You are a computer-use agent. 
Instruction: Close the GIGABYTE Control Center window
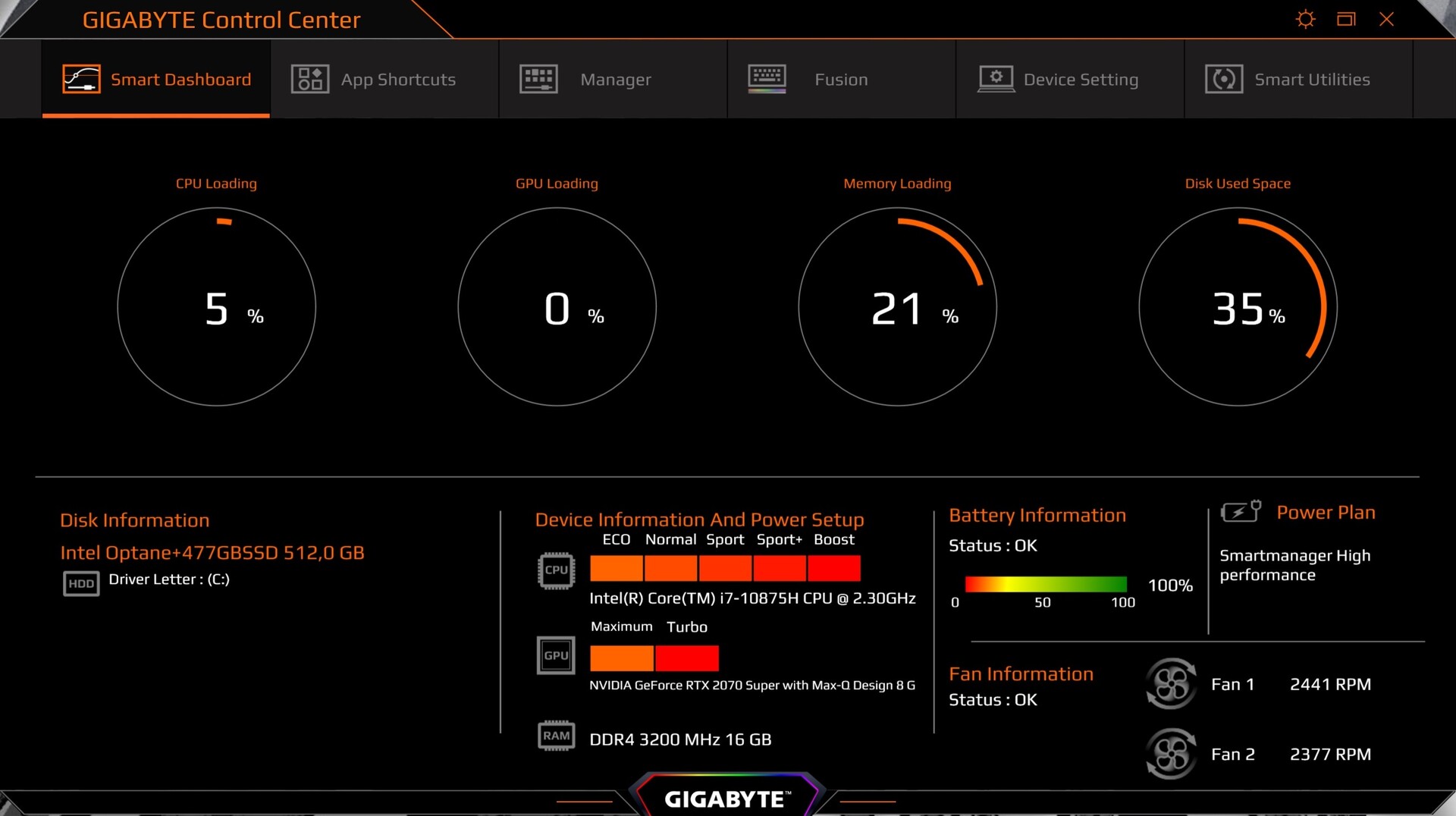coord(1386,19)
